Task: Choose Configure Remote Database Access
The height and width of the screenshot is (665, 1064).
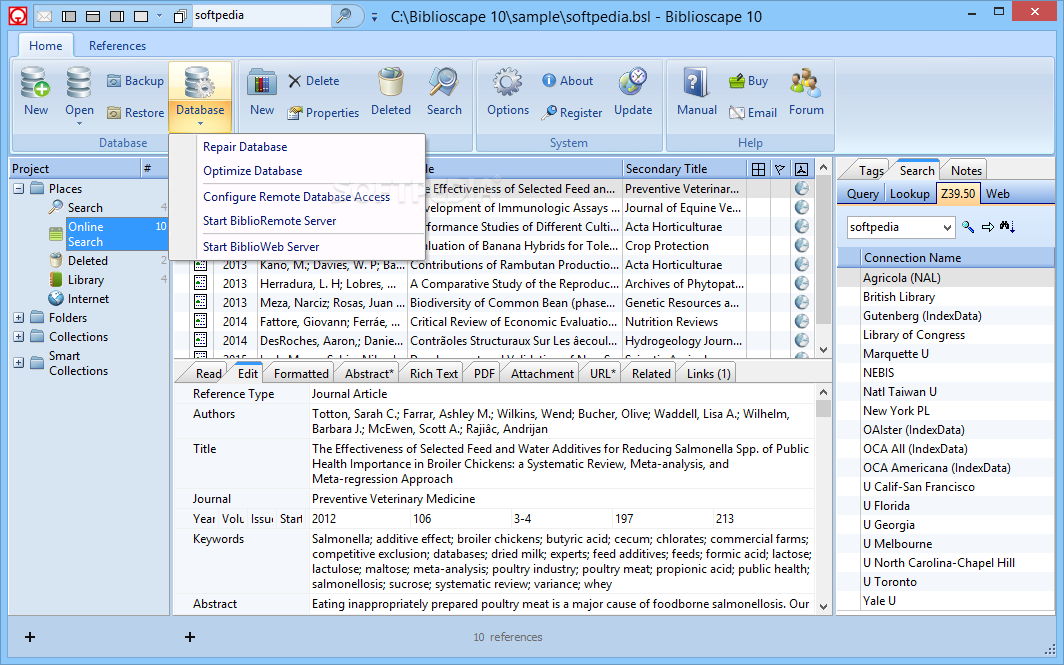Action: click(x=297, y=197)
